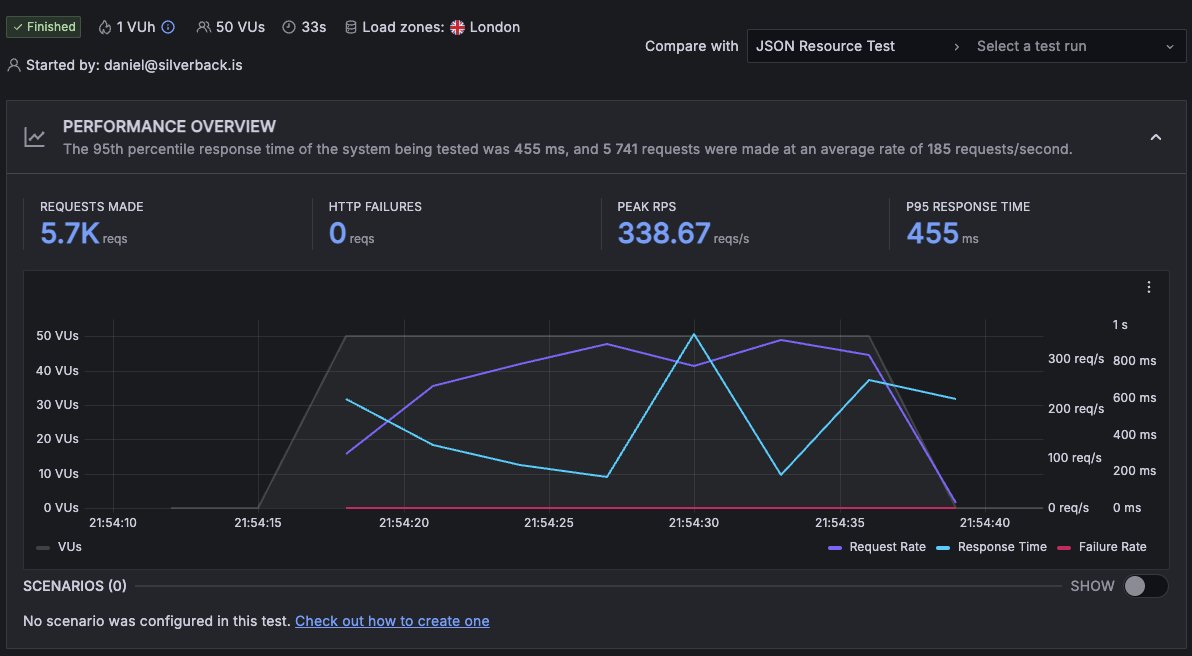Click the UK flag icon beside London

[457, 27]
